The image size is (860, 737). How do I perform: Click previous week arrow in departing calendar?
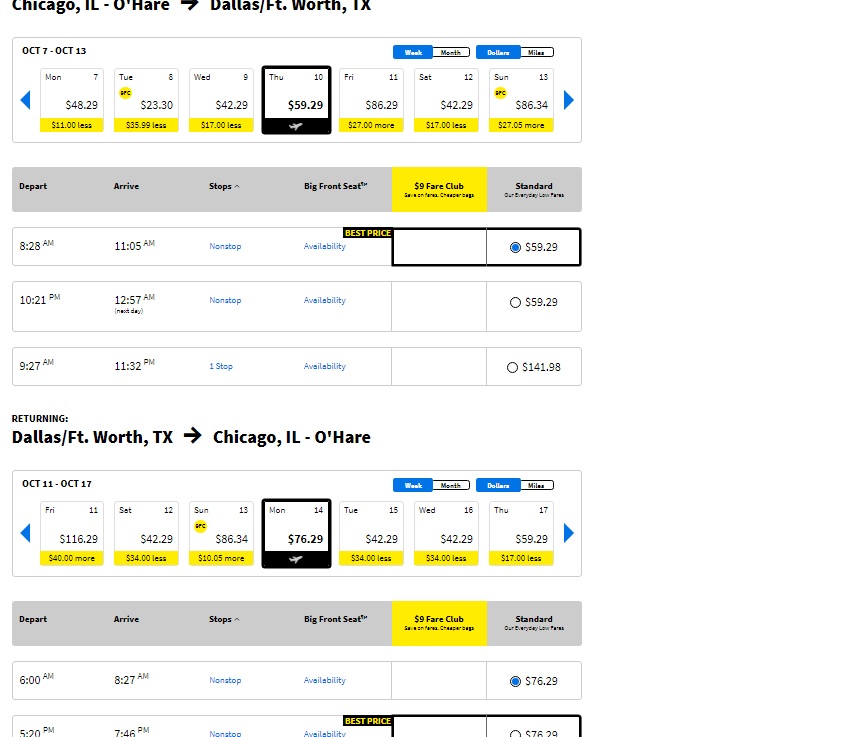coord(26,100)
